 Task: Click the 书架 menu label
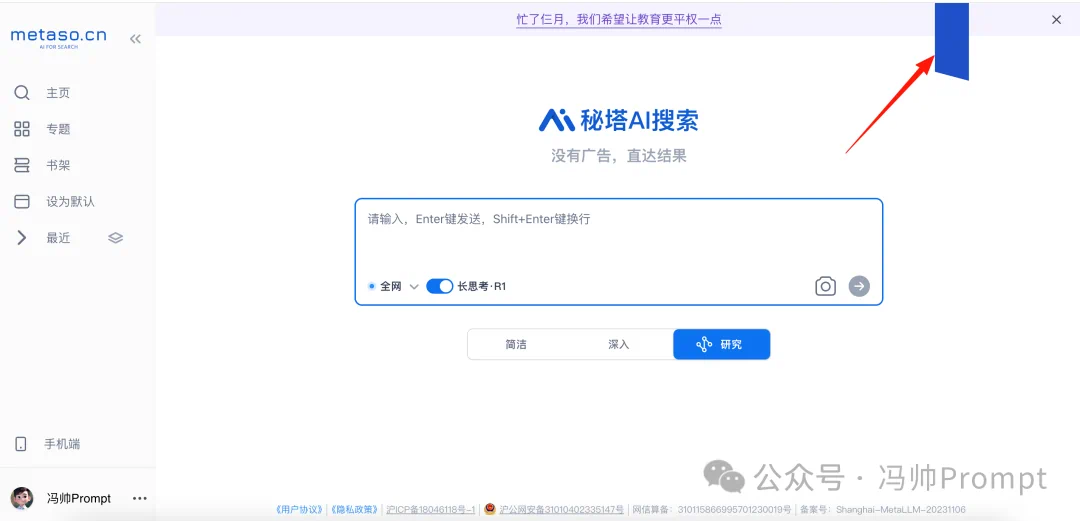click(x=58, y=165)
